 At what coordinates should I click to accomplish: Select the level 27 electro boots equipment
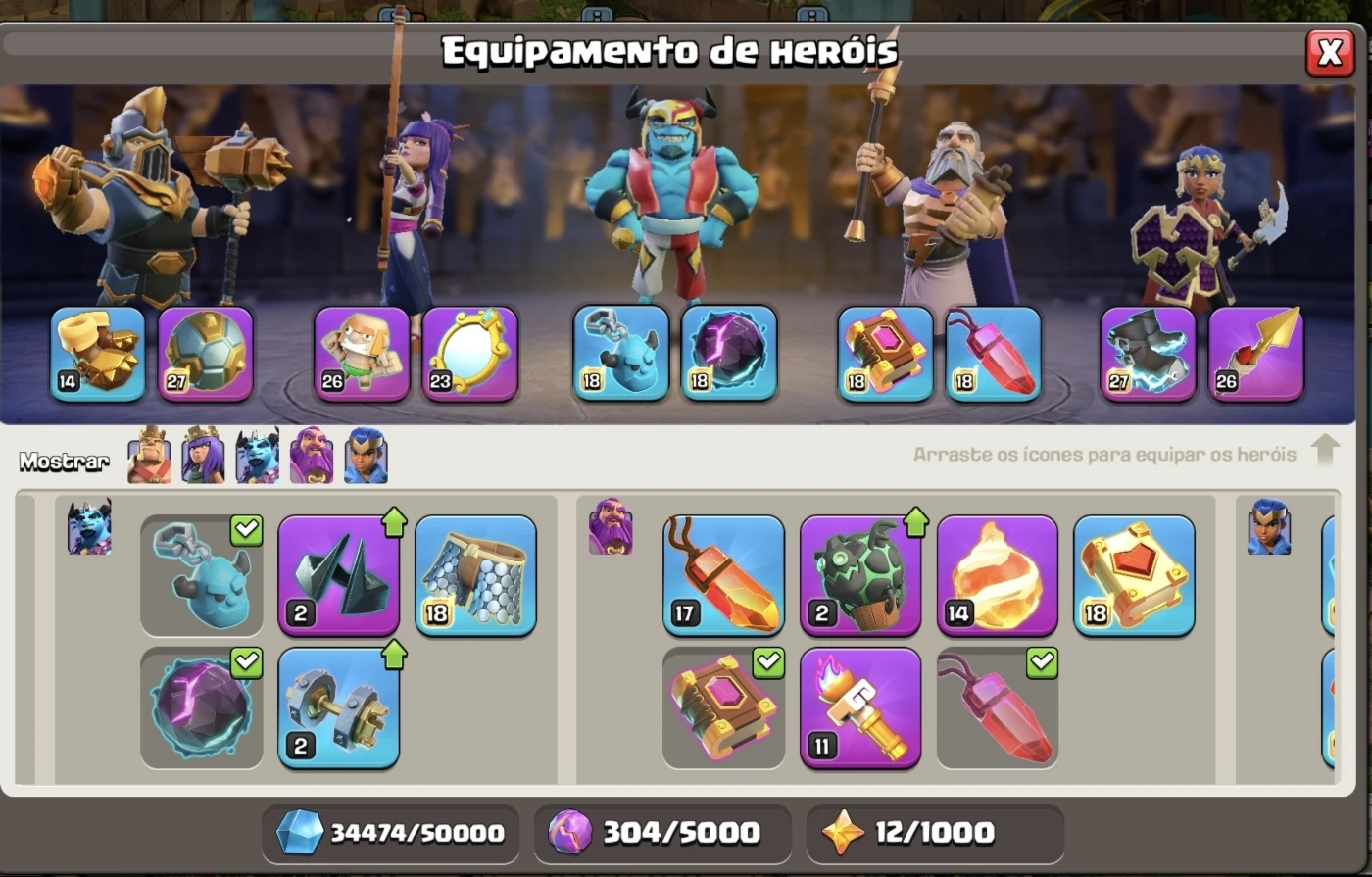point(1148,354)
